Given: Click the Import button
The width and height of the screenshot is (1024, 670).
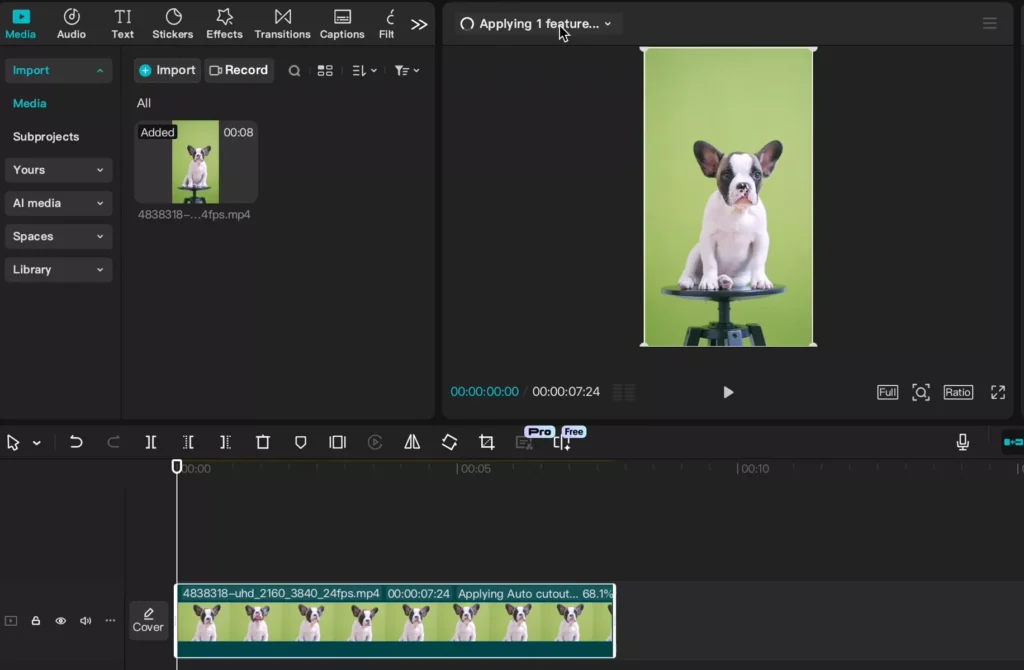Looking at the screenshot, I should pos(167,70).
